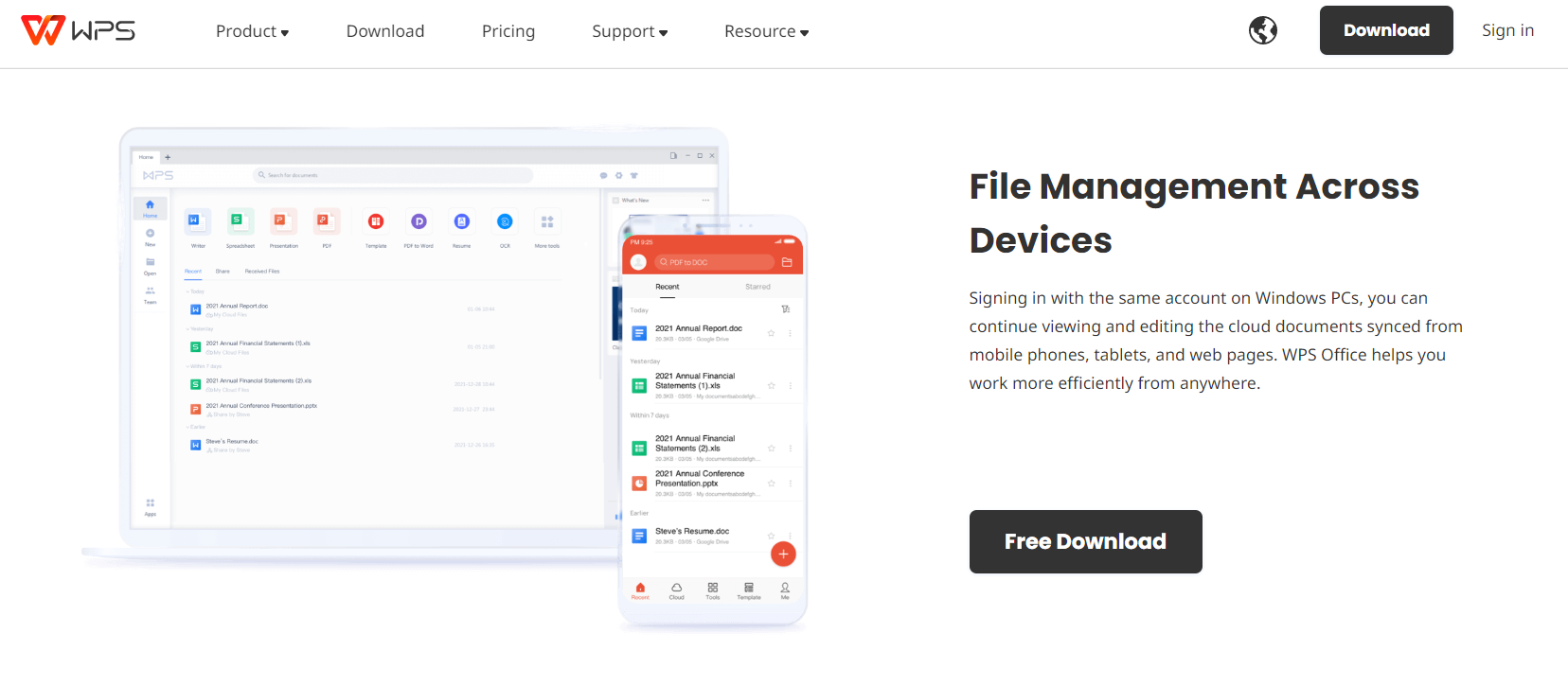The height and width of the screenshot is (687, 1568).
Task: Click the settings gear in laptop mockup
Action: coord(619,175)
